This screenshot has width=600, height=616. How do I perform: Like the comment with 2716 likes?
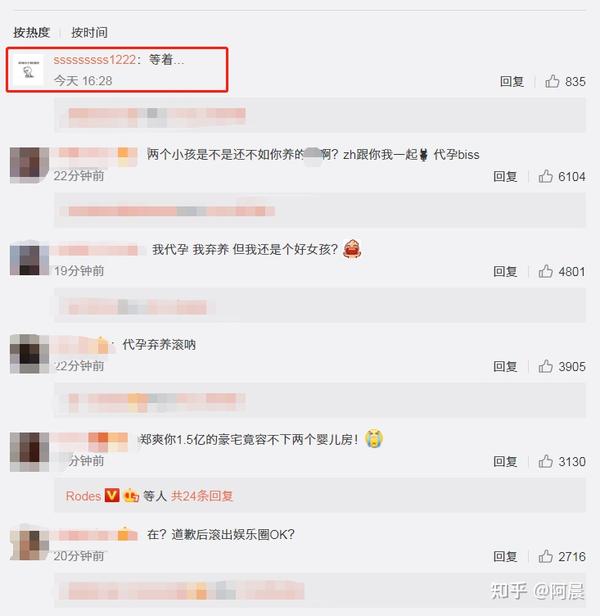pyautogui.click(x=545, y=557)
